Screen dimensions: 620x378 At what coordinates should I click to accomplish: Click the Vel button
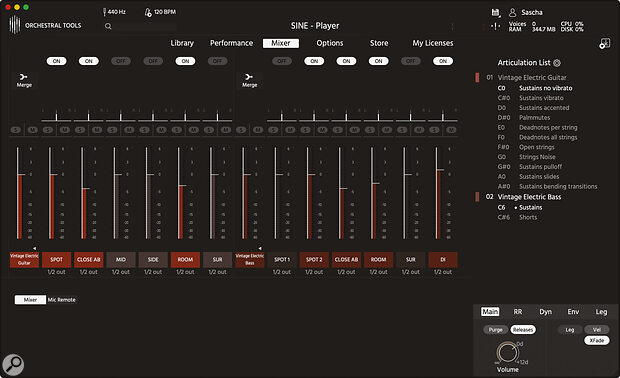(597, 330)
